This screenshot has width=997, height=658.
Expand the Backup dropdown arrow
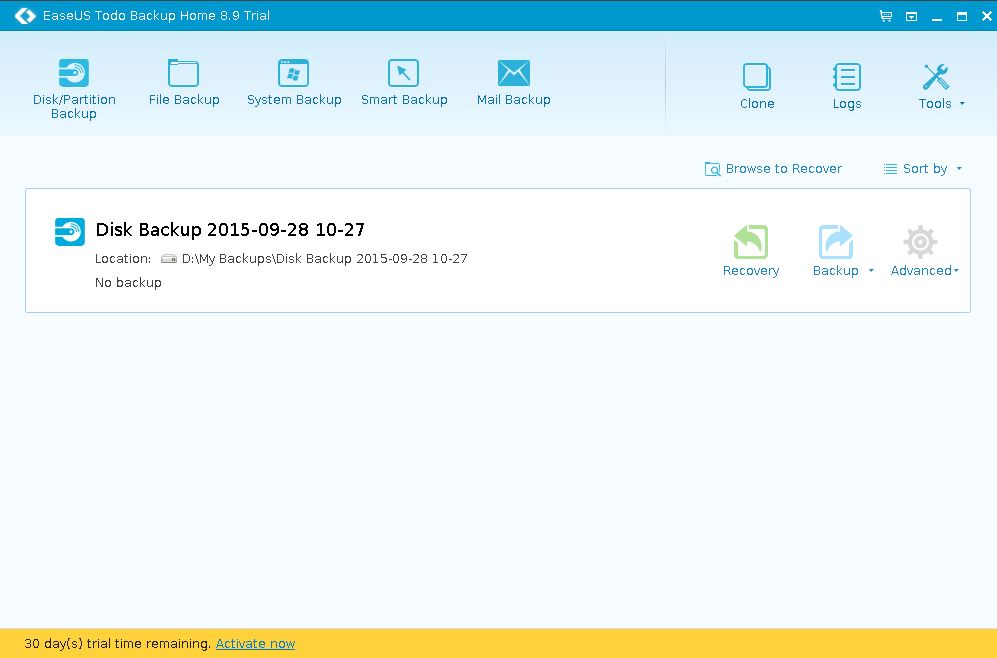[871, 271]
